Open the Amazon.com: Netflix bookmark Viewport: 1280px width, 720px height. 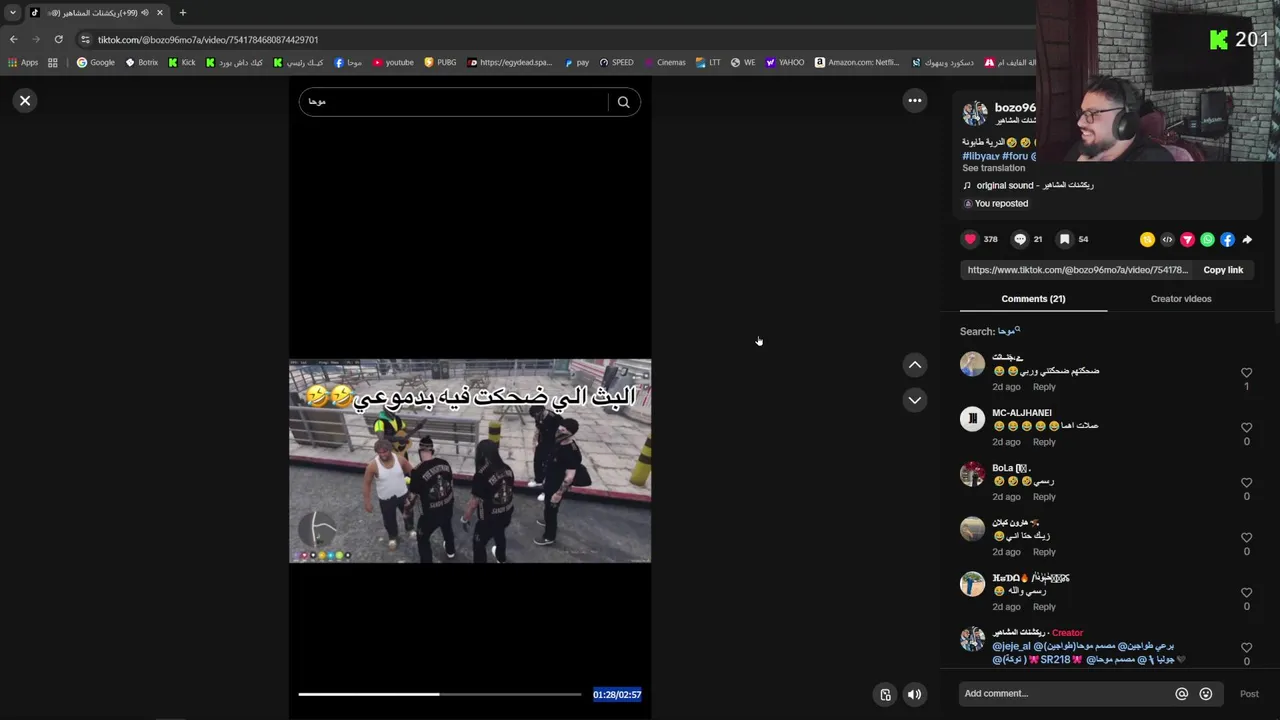coord(857,62)
